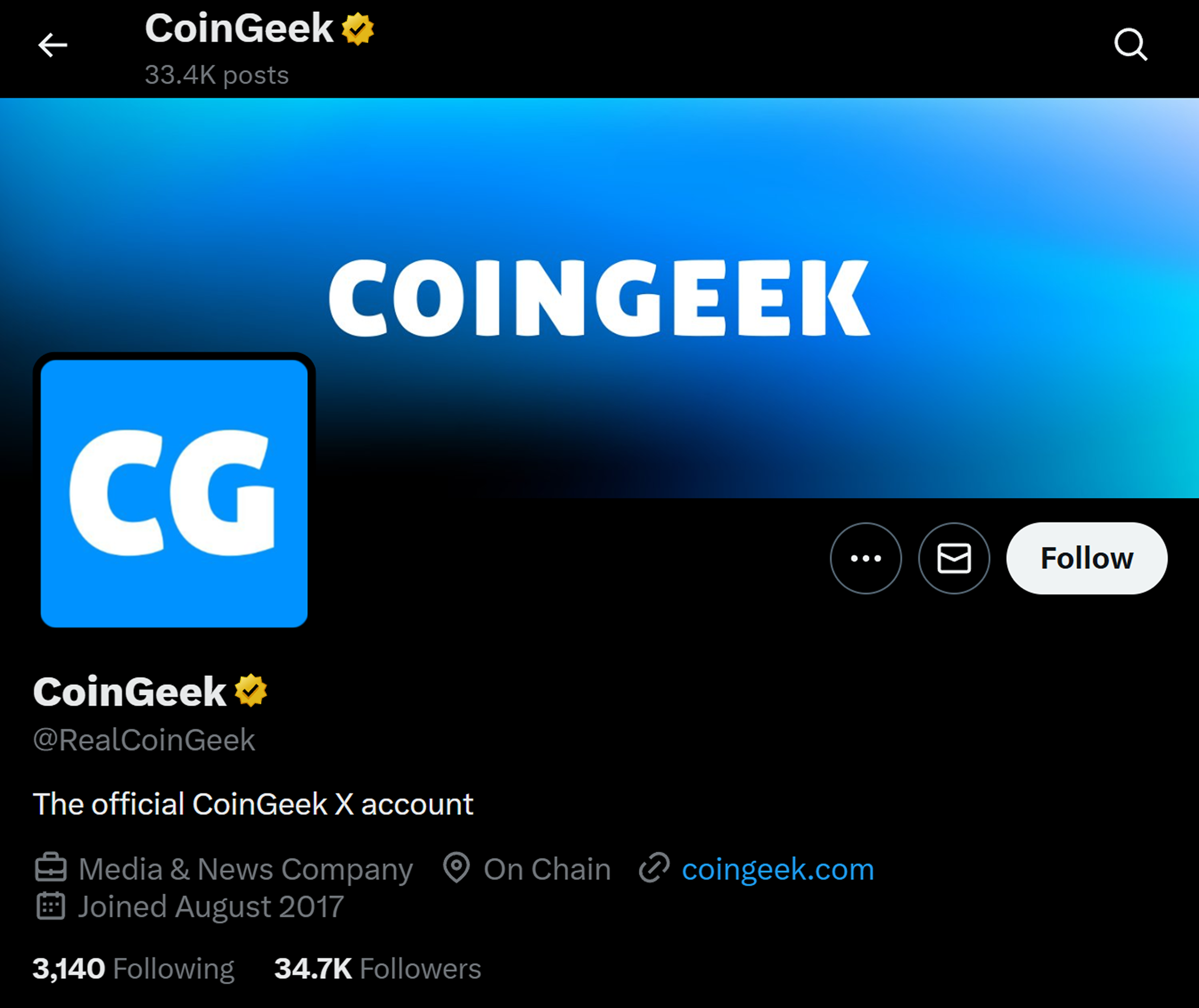Click the gold checkmark beside profile name
Screen dimensions: 1199x1008
(x=251, y=691)
